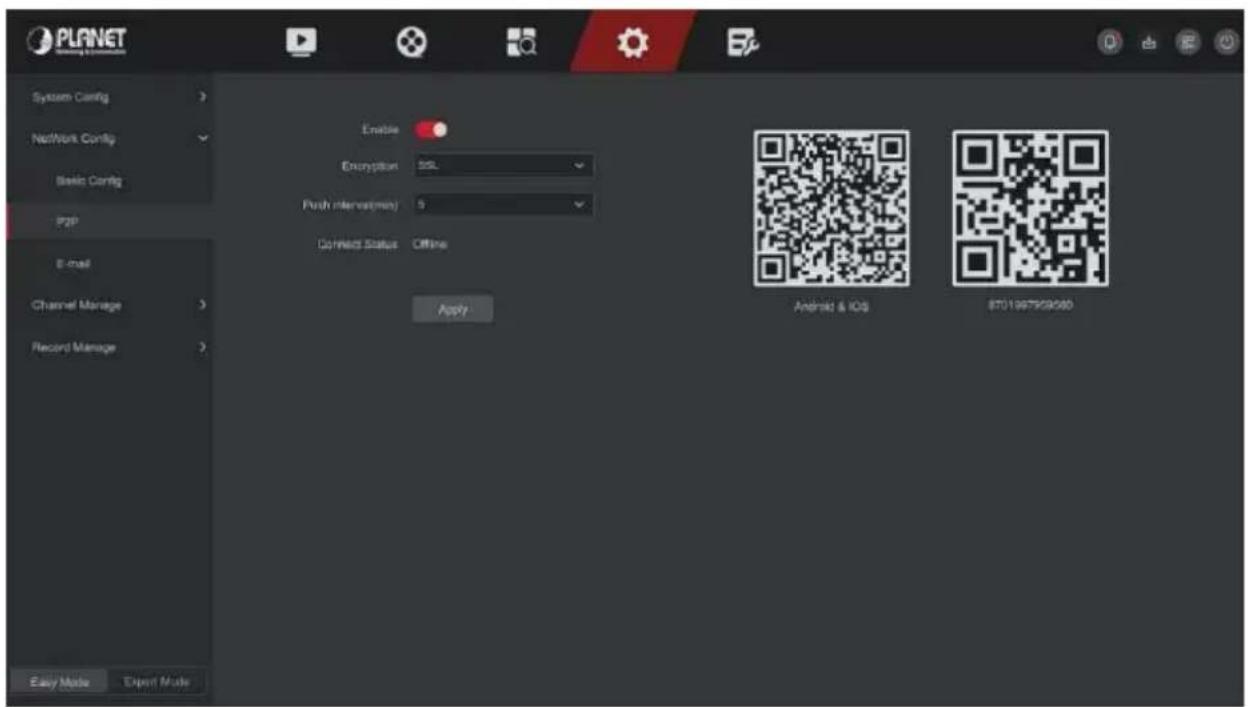The width and height of the screenshot is (1248, 707).
Task: Click the Apply button
Action: 453,310
